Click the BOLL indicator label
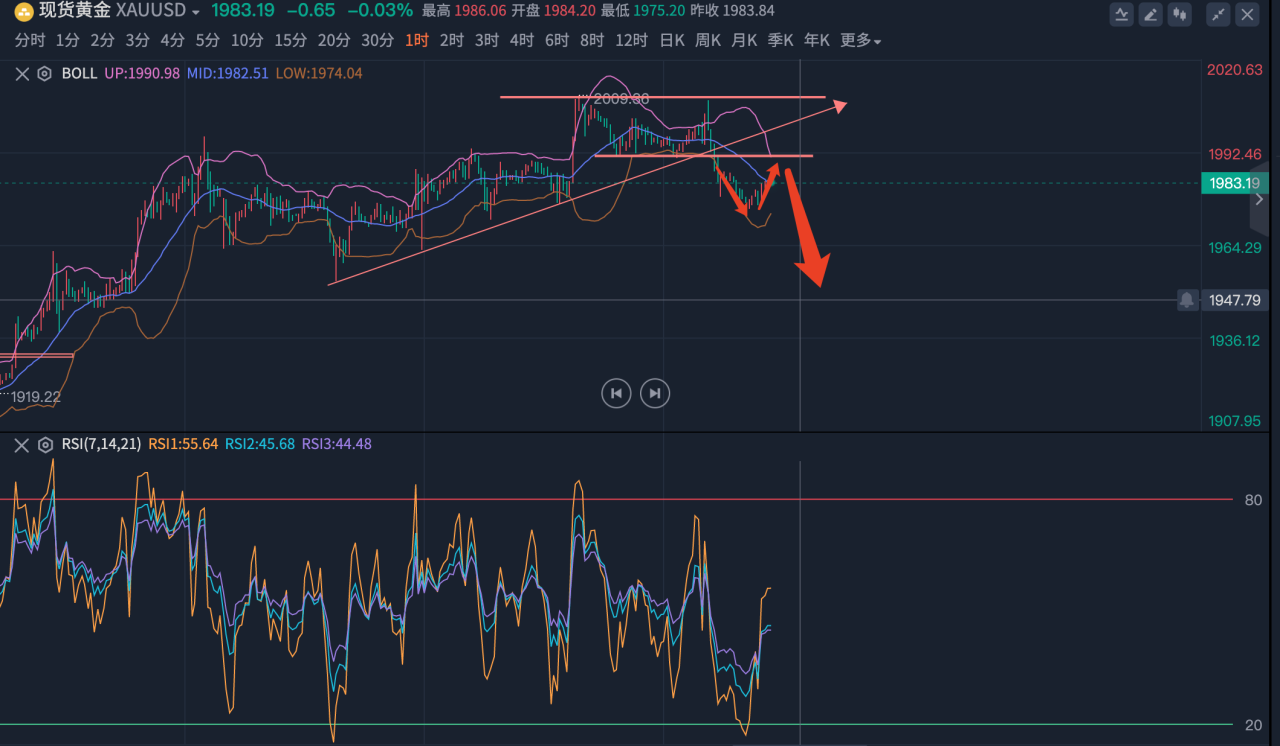Image resolution: width=1280 pixels, height=746 pixels. click(x=78, y=73)
